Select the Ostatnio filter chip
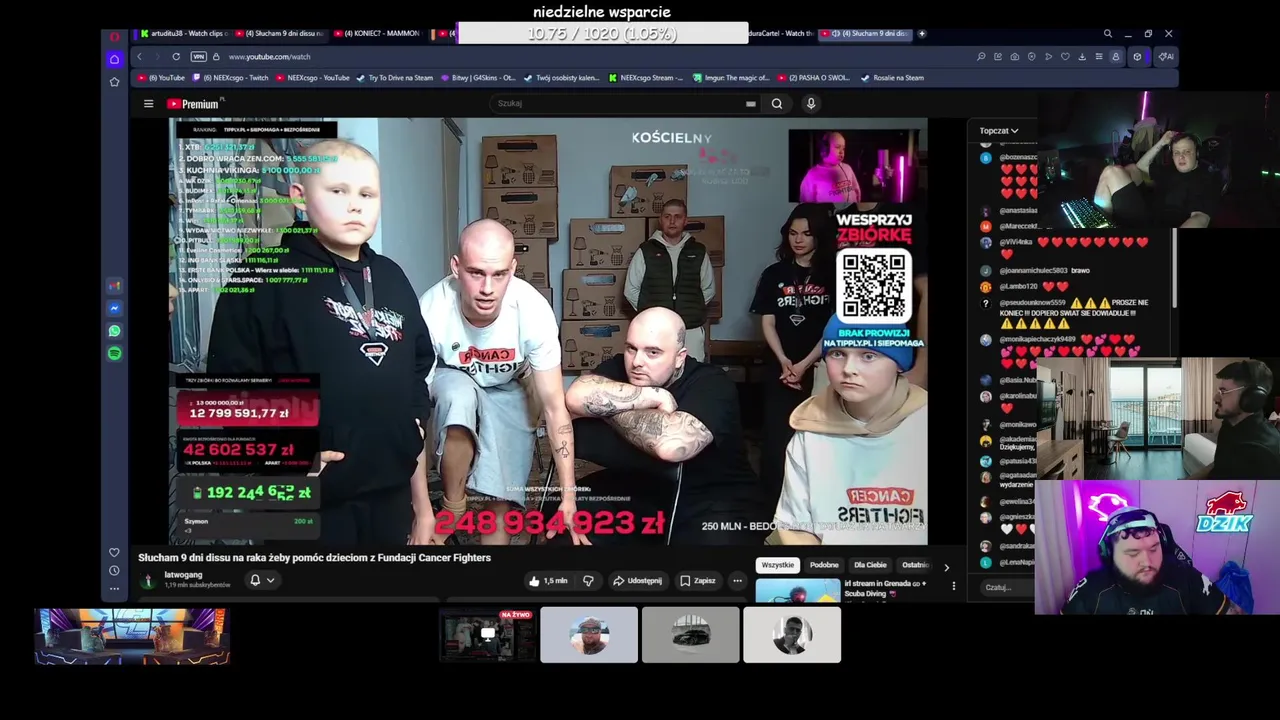 (x=914, y=565)
